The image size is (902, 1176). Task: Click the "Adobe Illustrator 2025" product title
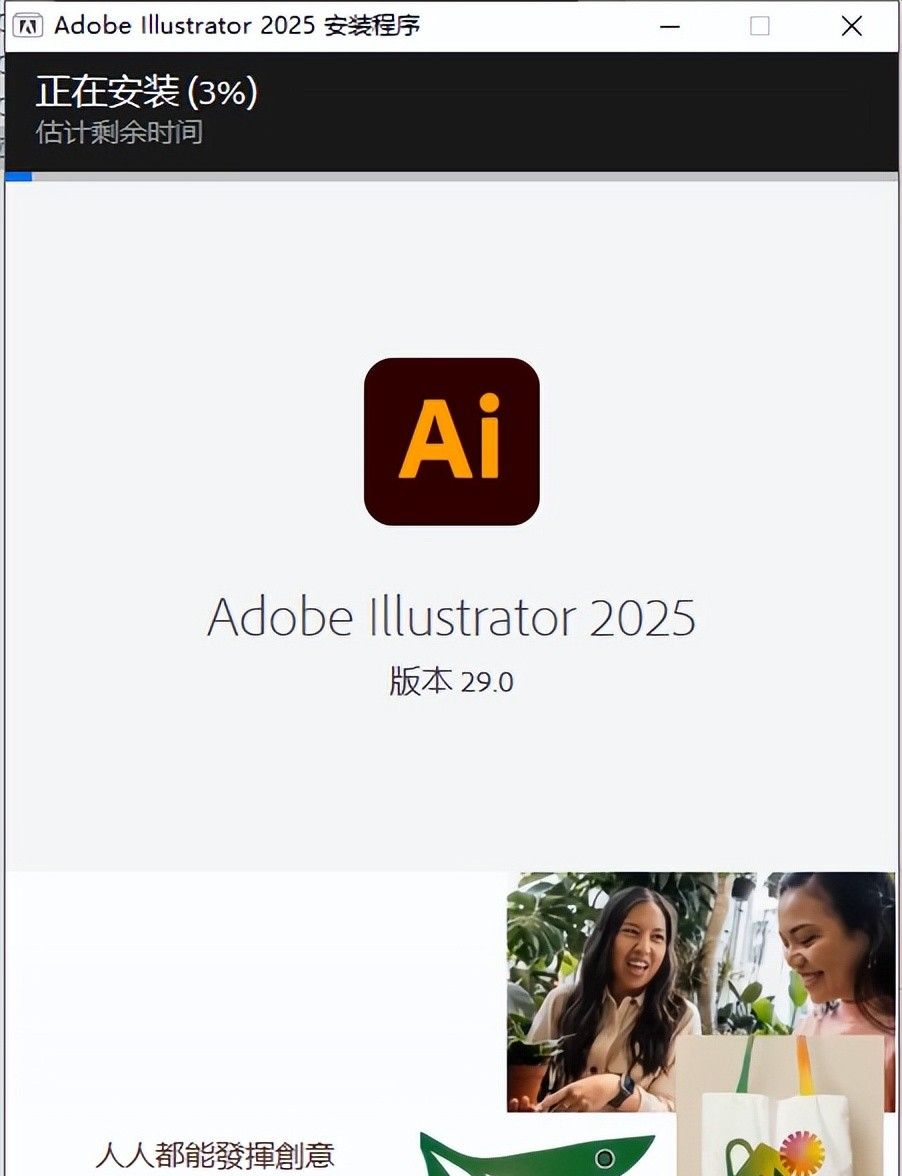[x=451, y=617]
